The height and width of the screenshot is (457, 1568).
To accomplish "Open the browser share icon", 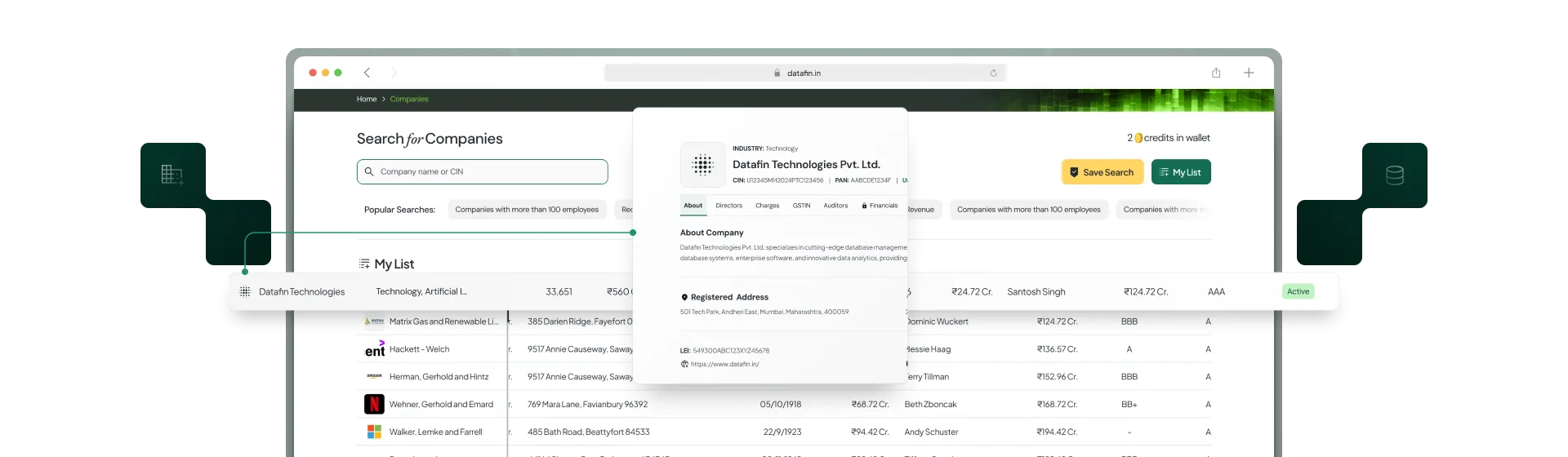I will point(1216,73).
